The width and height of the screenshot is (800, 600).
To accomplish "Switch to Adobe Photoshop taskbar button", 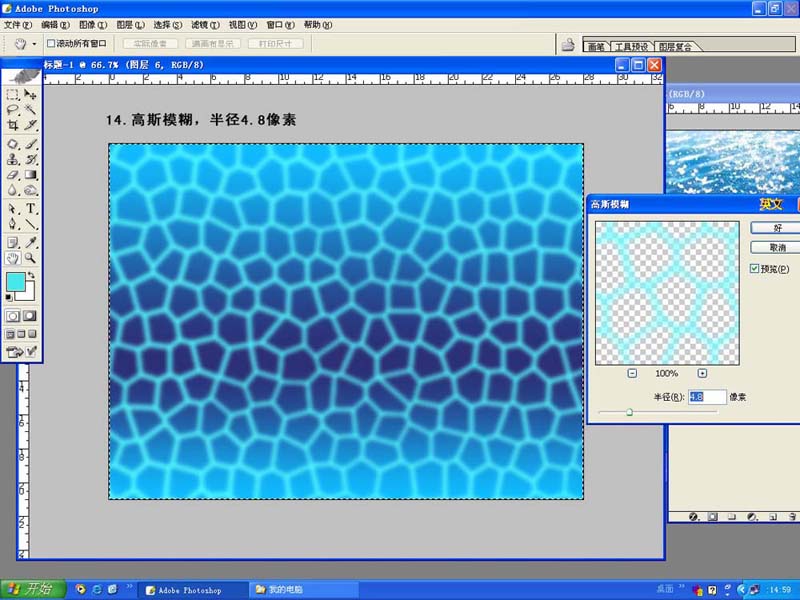I will click(x=192, y=590).
